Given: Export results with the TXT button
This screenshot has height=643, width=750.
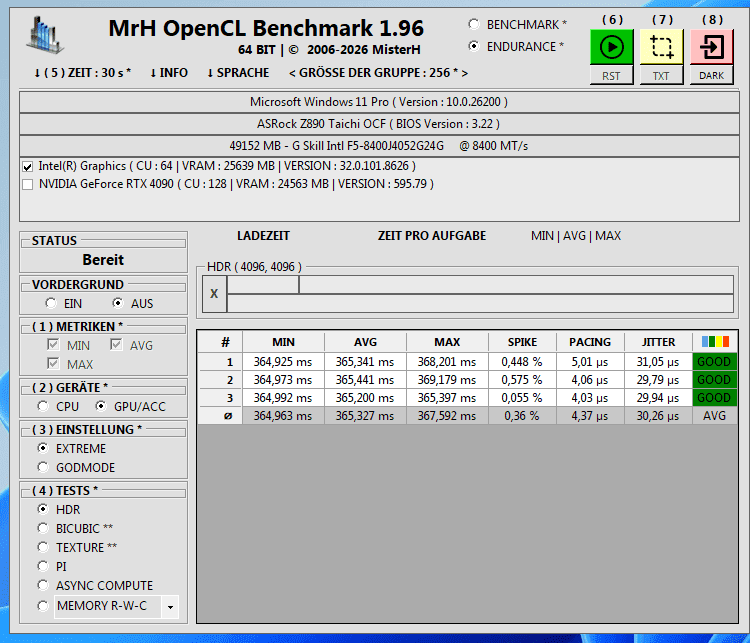Looking at the screenshot, I should click(661, 76).
